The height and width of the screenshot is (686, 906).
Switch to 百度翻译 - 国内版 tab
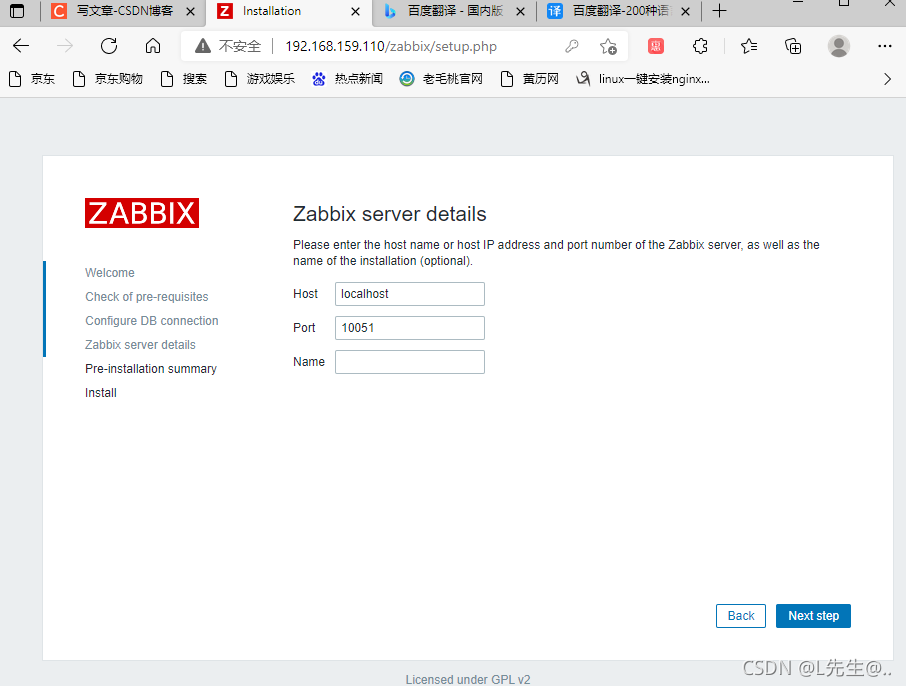(455, 11)
